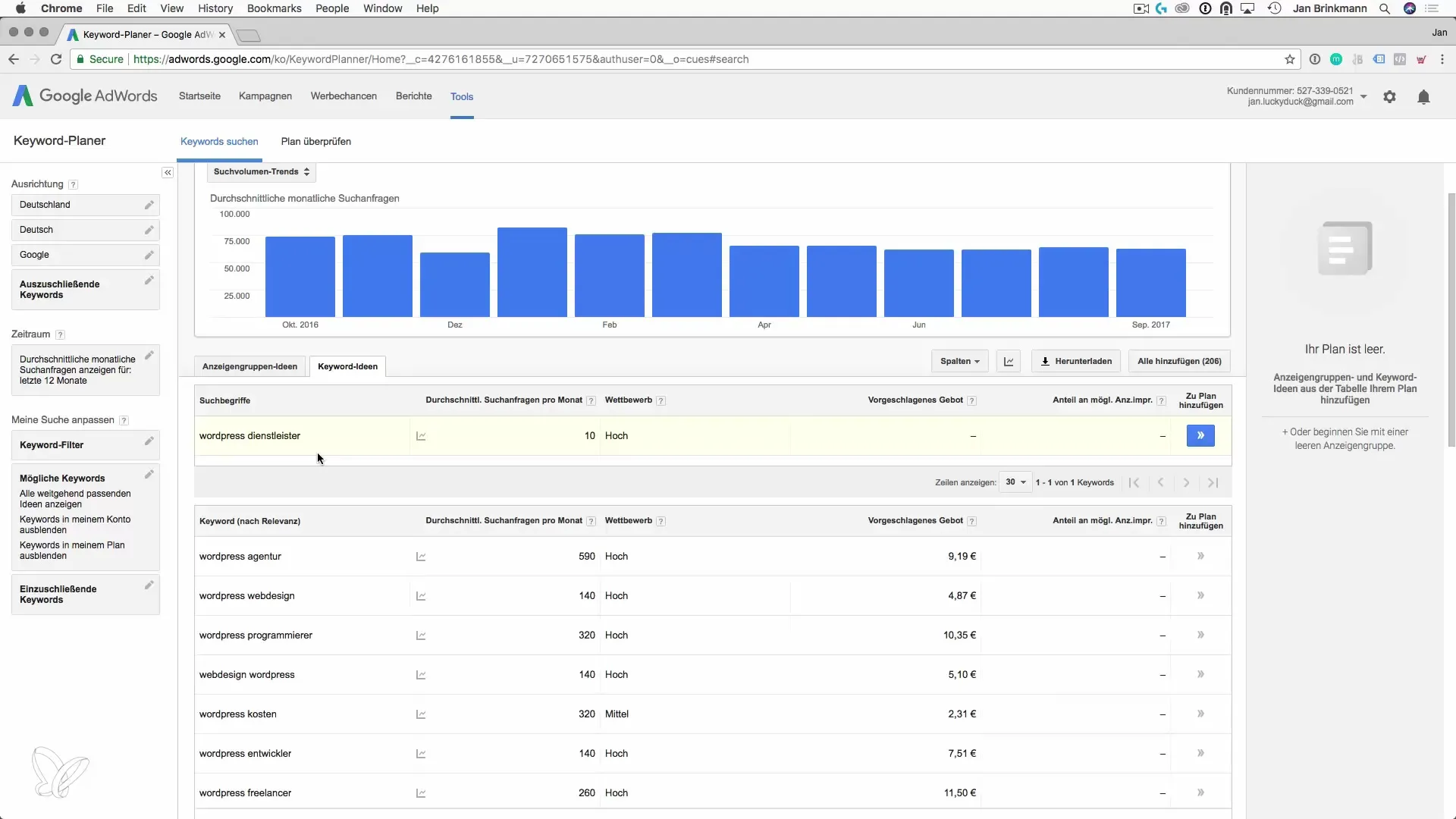
Task: Add wordpress programmierer to plan
Action: tap(1200, 635)
